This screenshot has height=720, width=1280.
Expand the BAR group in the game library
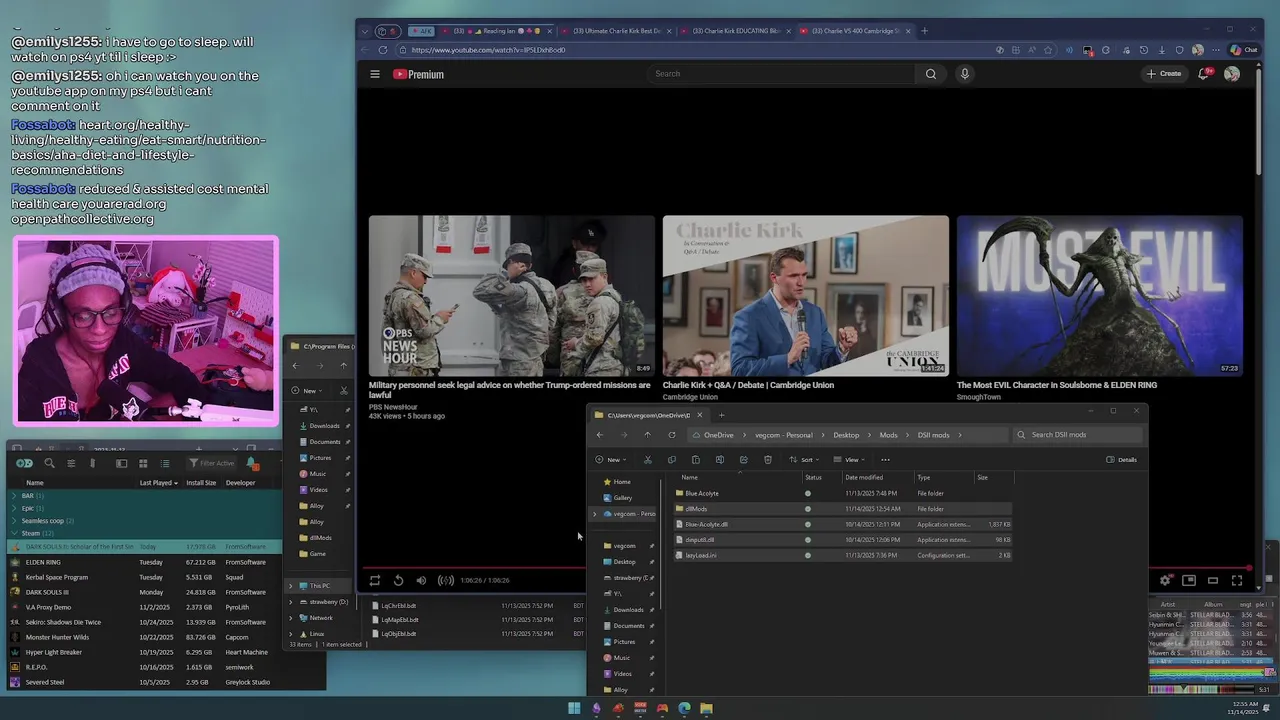pos(12,496)
